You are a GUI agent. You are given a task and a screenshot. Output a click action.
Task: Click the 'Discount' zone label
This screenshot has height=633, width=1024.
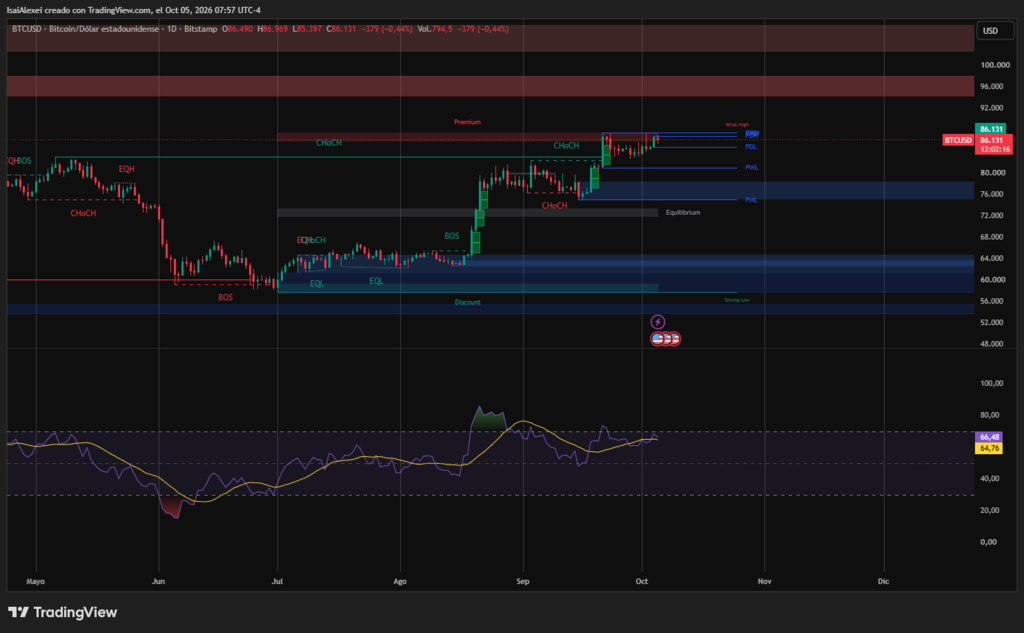pos(468,302)
